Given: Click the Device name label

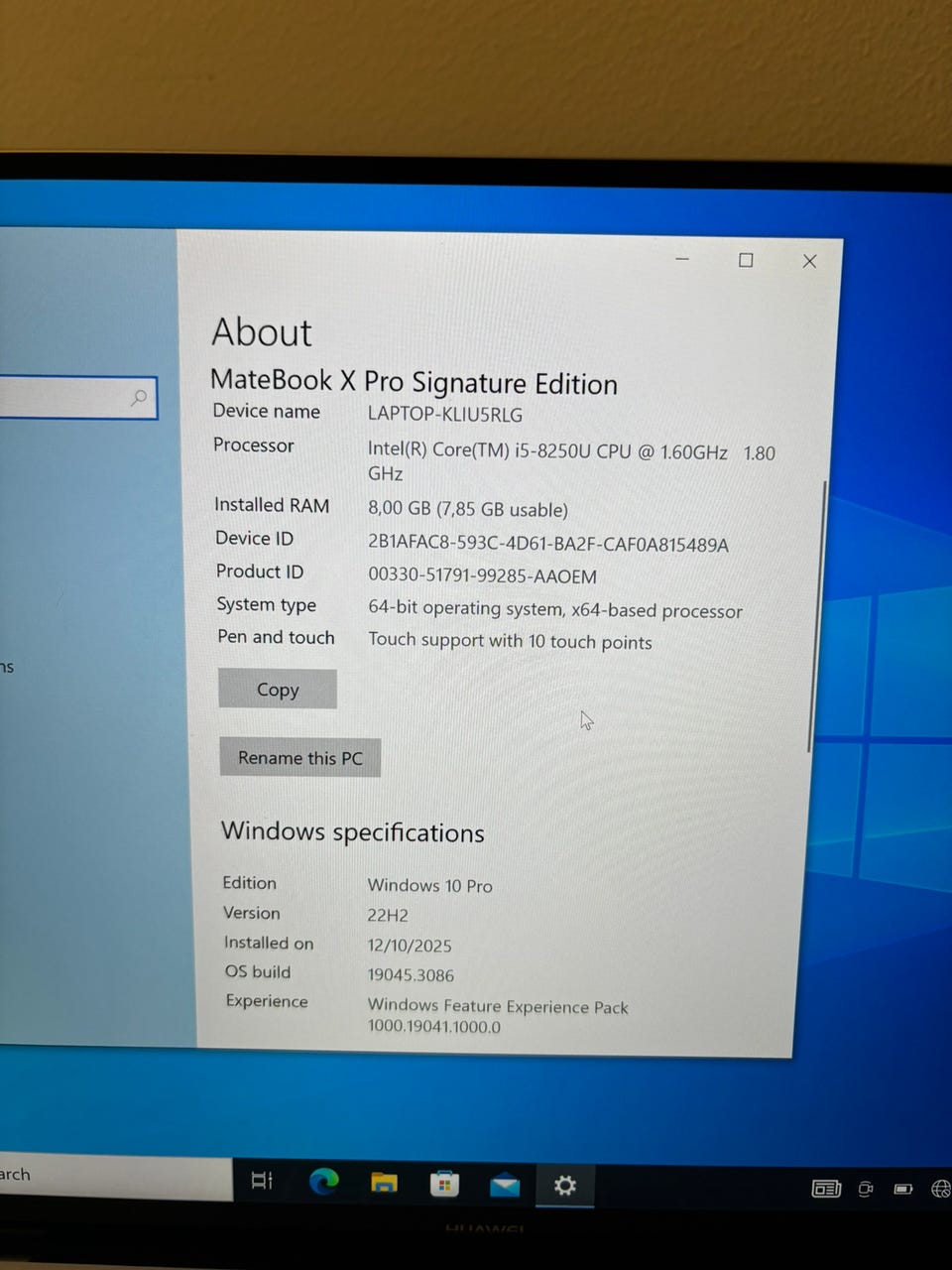Looking at the screenshot, I should click(x=266, y=411).
